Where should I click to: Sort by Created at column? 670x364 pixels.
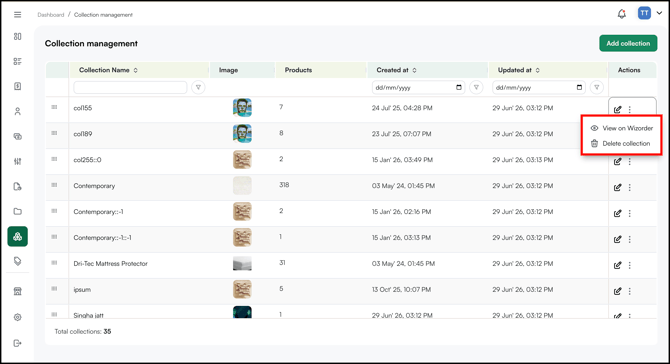414,70
